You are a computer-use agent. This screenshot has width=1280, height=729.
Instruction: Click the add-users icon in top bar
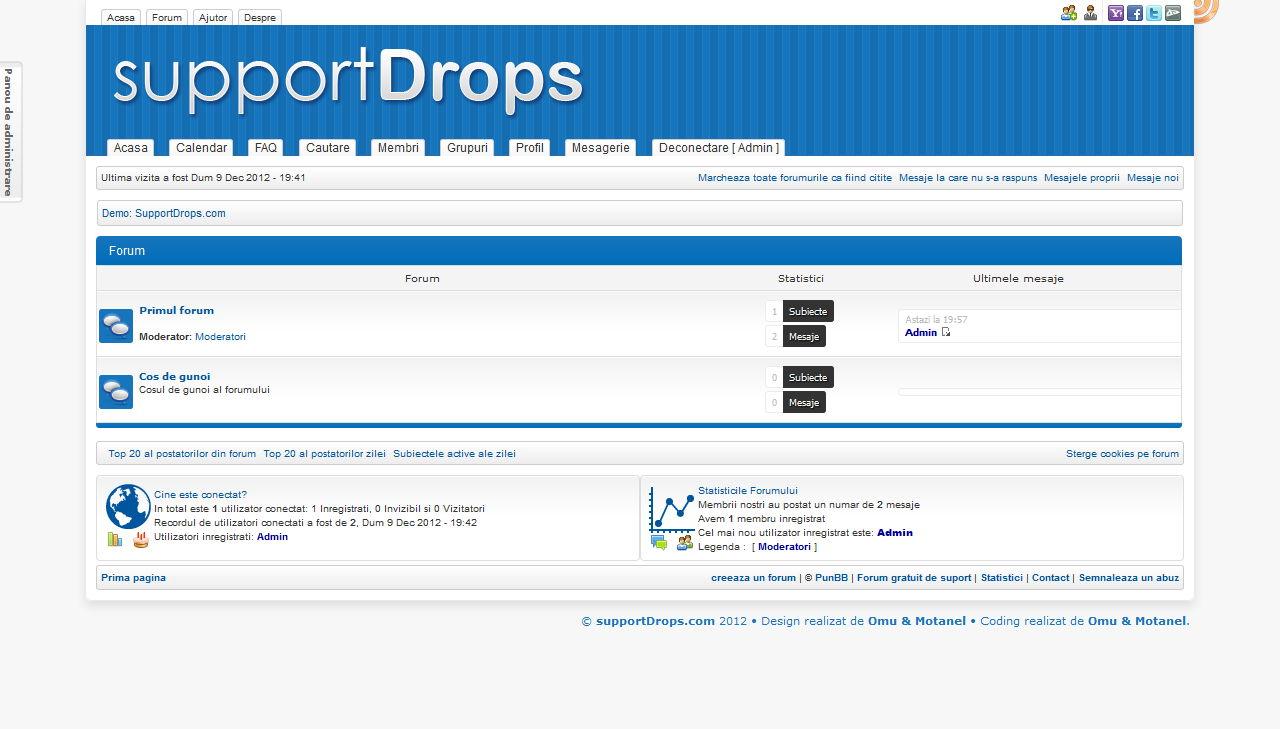pos(1069,13)
